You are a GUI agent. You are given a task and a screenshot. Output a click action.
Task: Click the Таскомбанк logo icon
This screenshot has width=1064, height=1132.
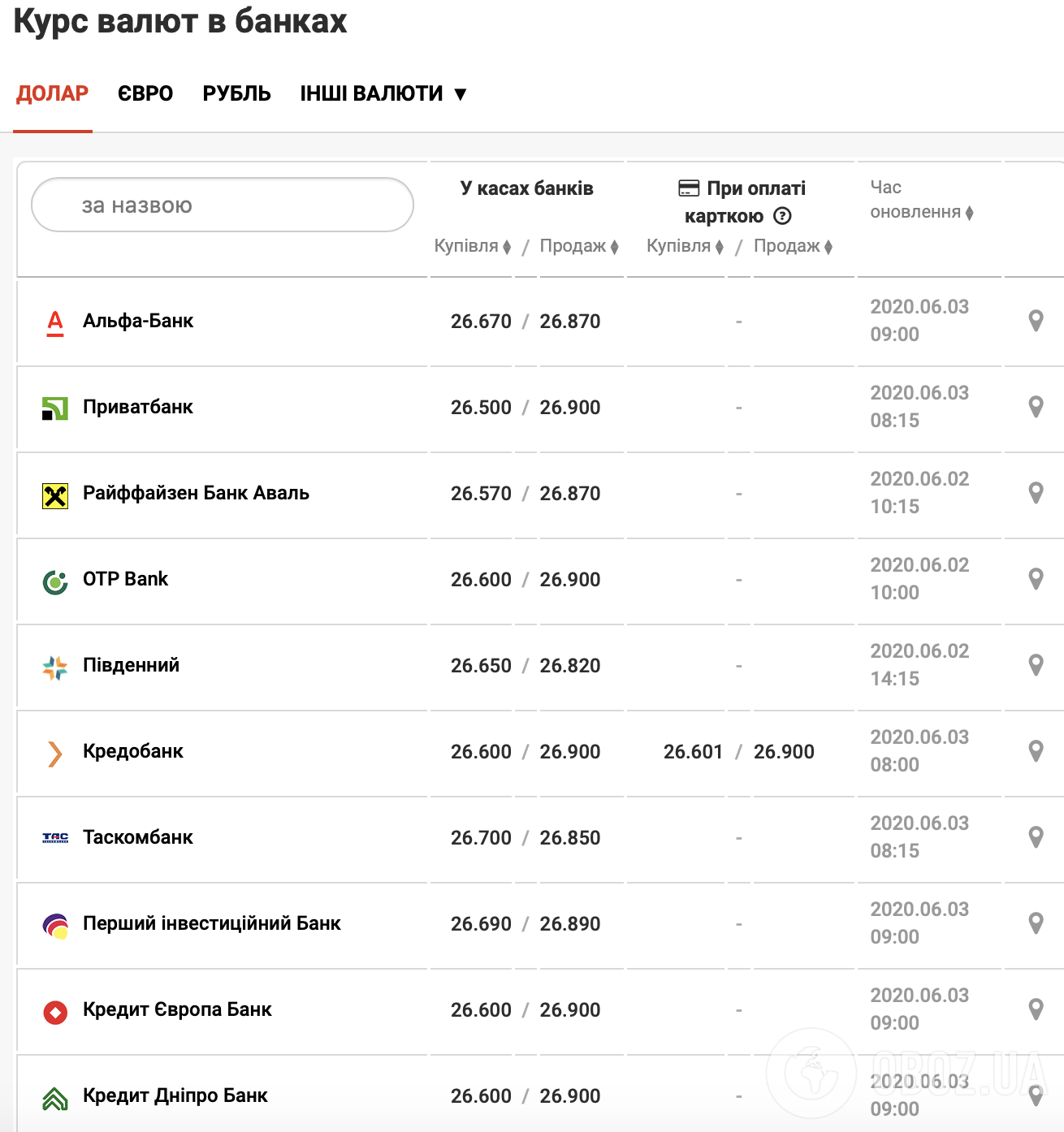55,837
